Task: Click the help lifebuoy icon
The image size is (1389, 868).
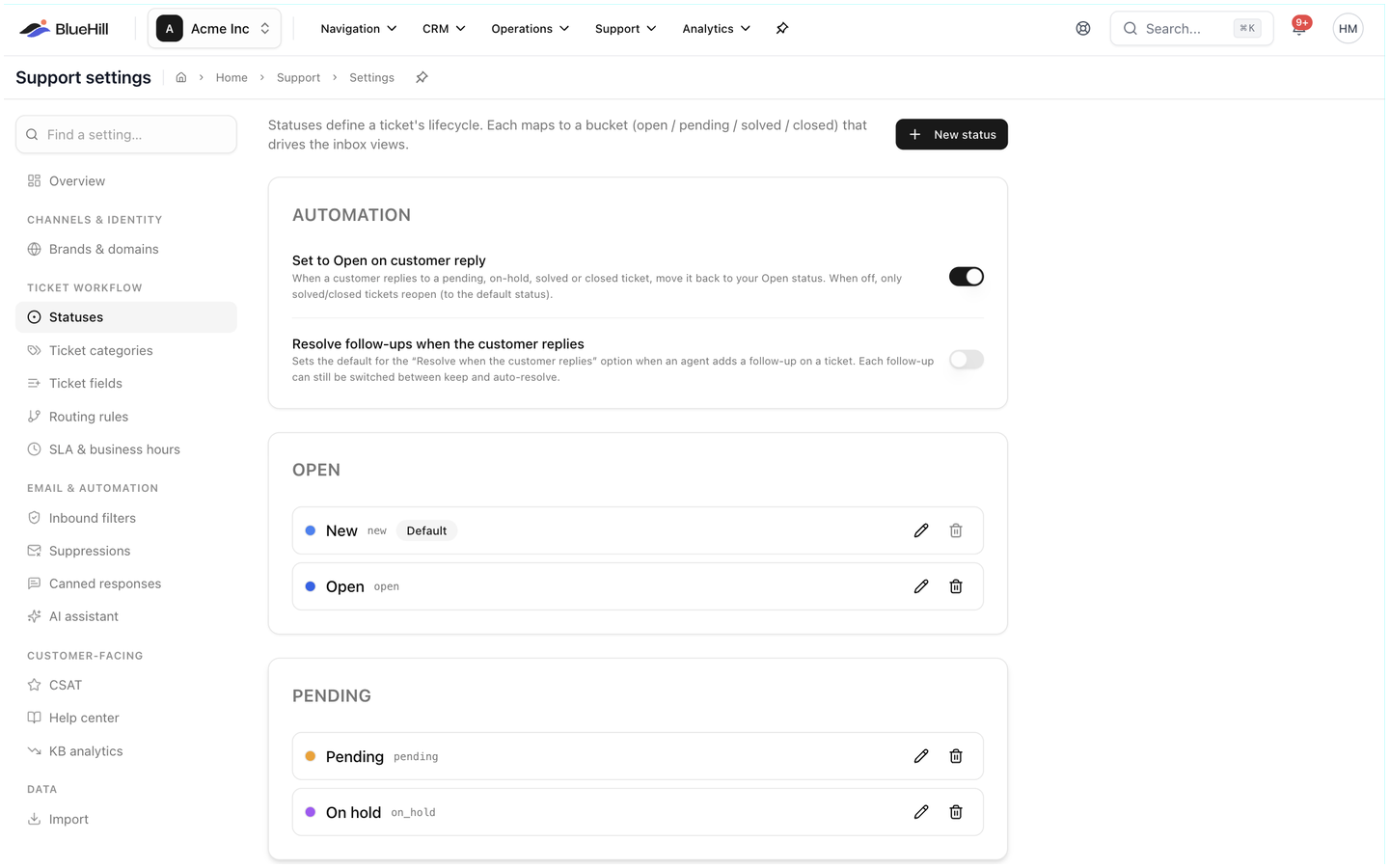Action: [x=1083, y=28]
